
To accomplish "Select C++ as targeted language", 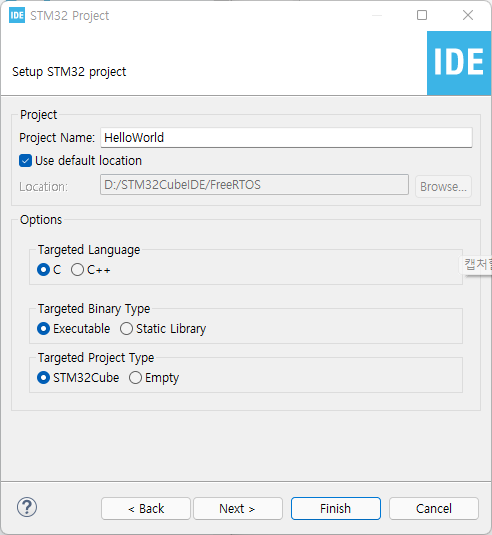I will click(77, 270).
